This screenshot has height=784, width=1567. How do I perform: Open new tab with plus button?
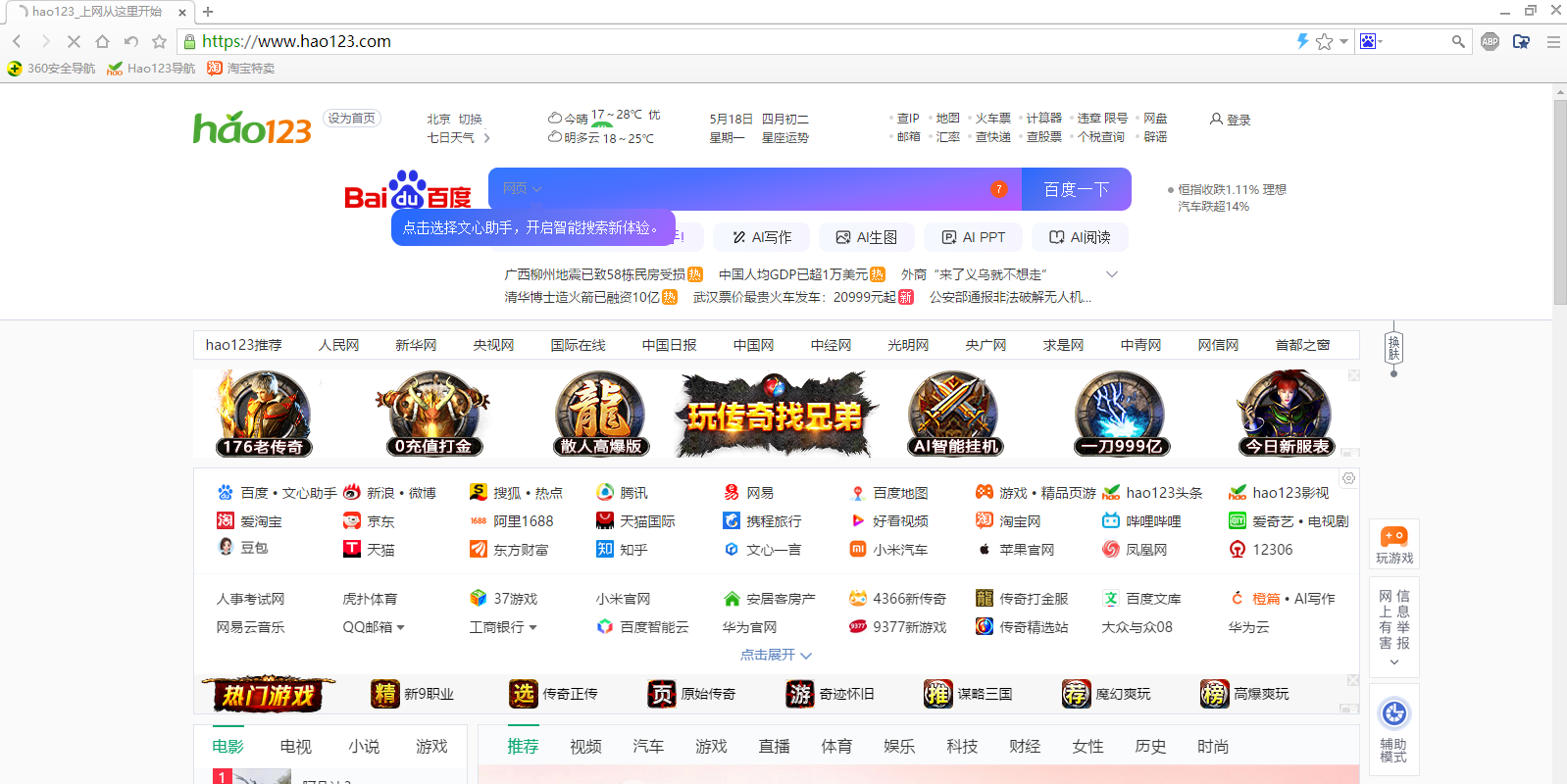tap(208, 12)
